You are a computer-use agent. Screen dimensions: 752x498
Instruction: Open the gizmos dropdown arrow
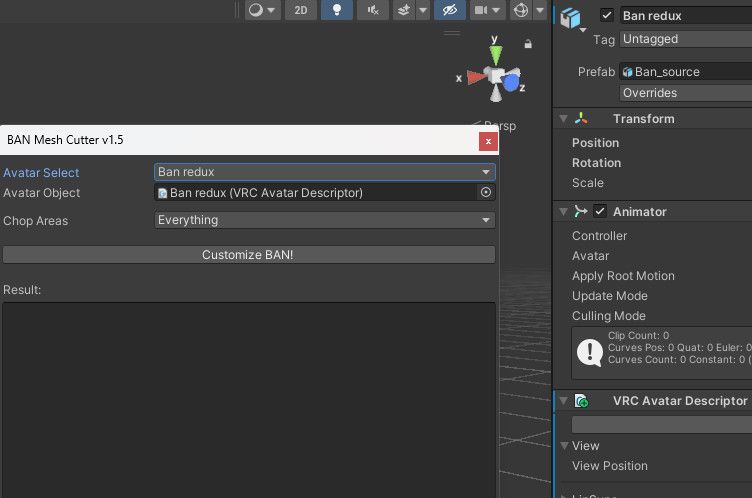[x=540, y=10]
